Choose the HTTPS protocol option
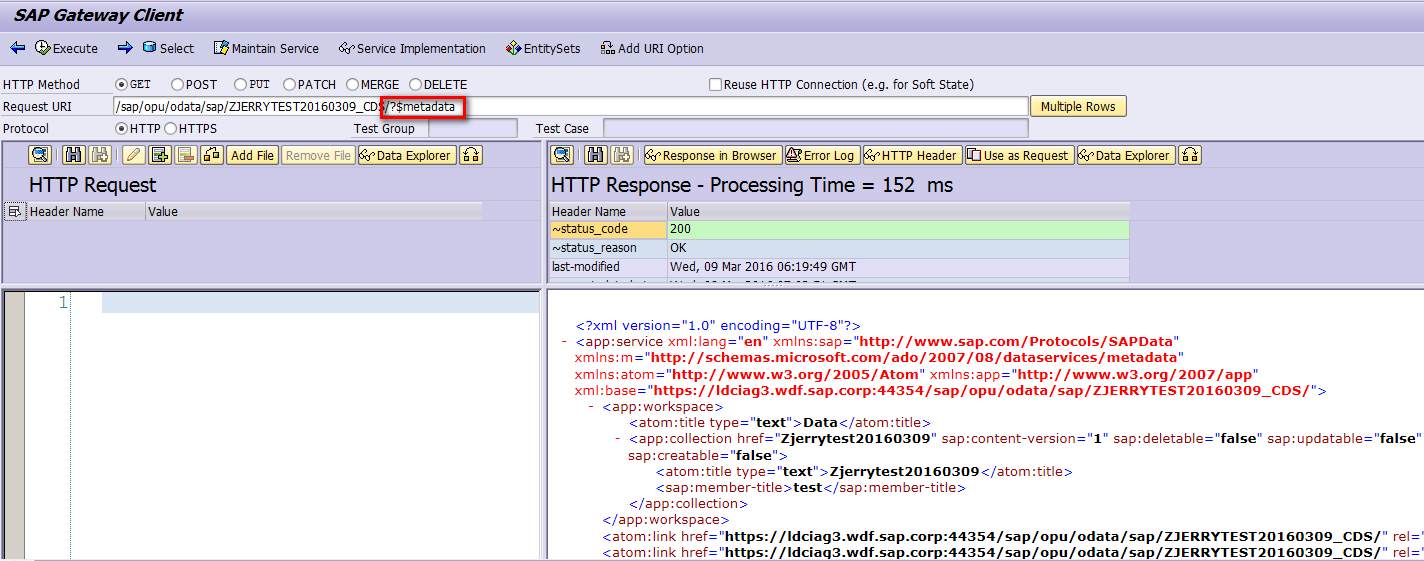Screen dimensions: 1424x561 [x=170, y=128]
